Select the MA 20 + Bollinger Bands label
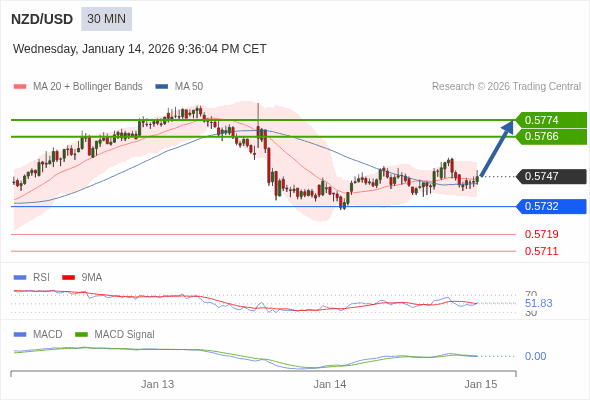The height and width of the screenshot is (400, 590). point(88,87)
